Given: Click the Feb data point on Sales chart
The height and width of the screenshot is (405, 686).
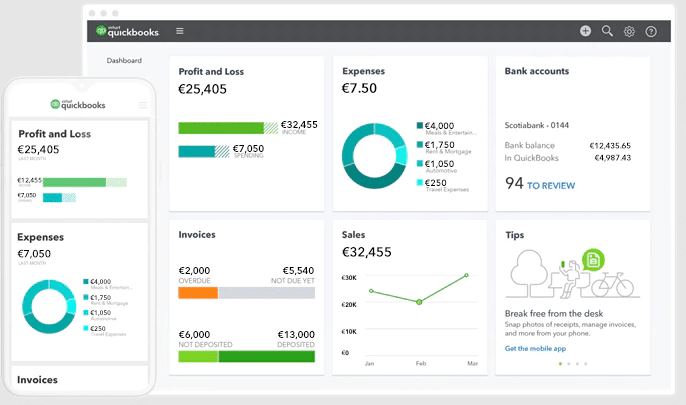Looking at the screenshot, I should [419, 302].
